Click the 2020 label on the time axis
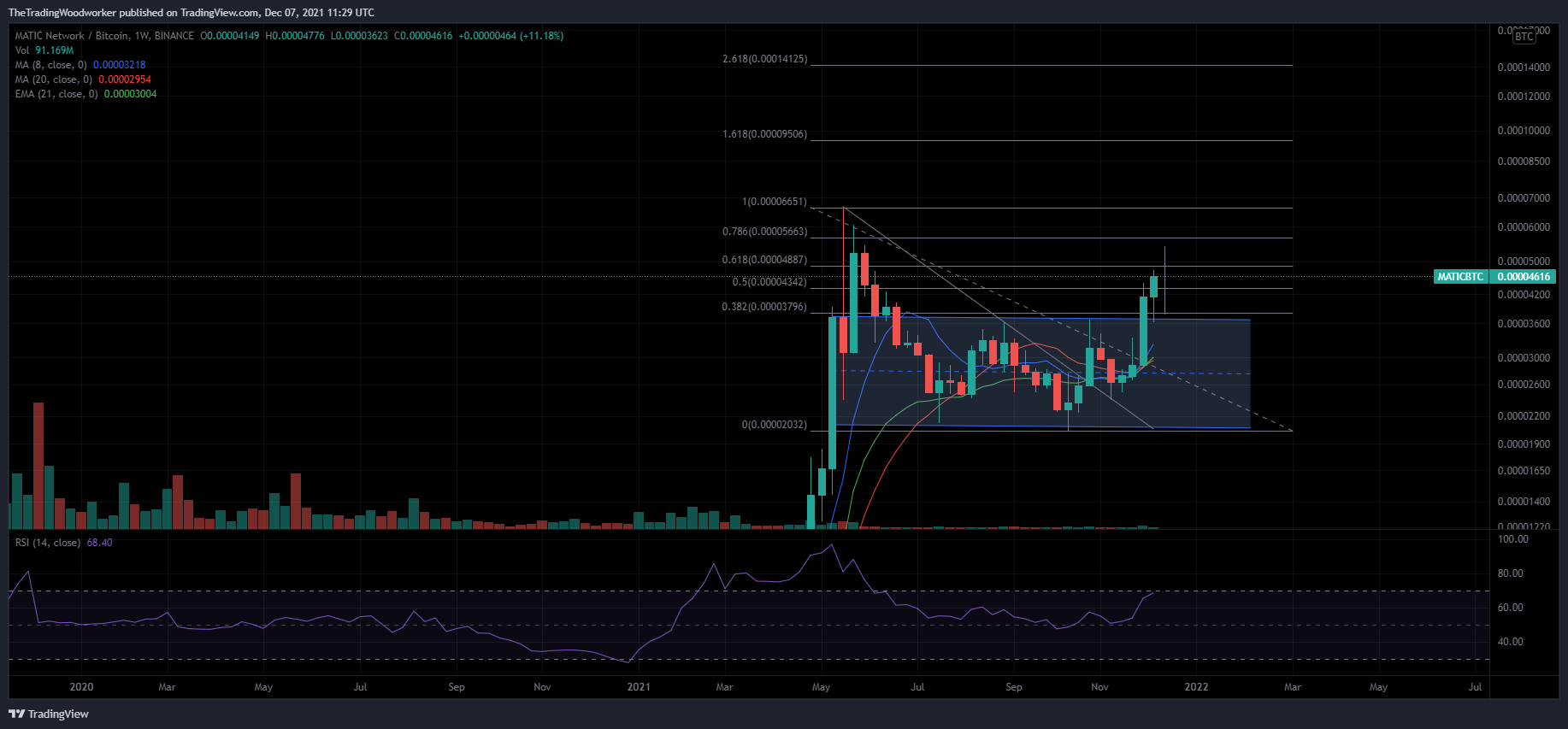The height and width of the screenshot is (729, 1568). tap(81, 687)
